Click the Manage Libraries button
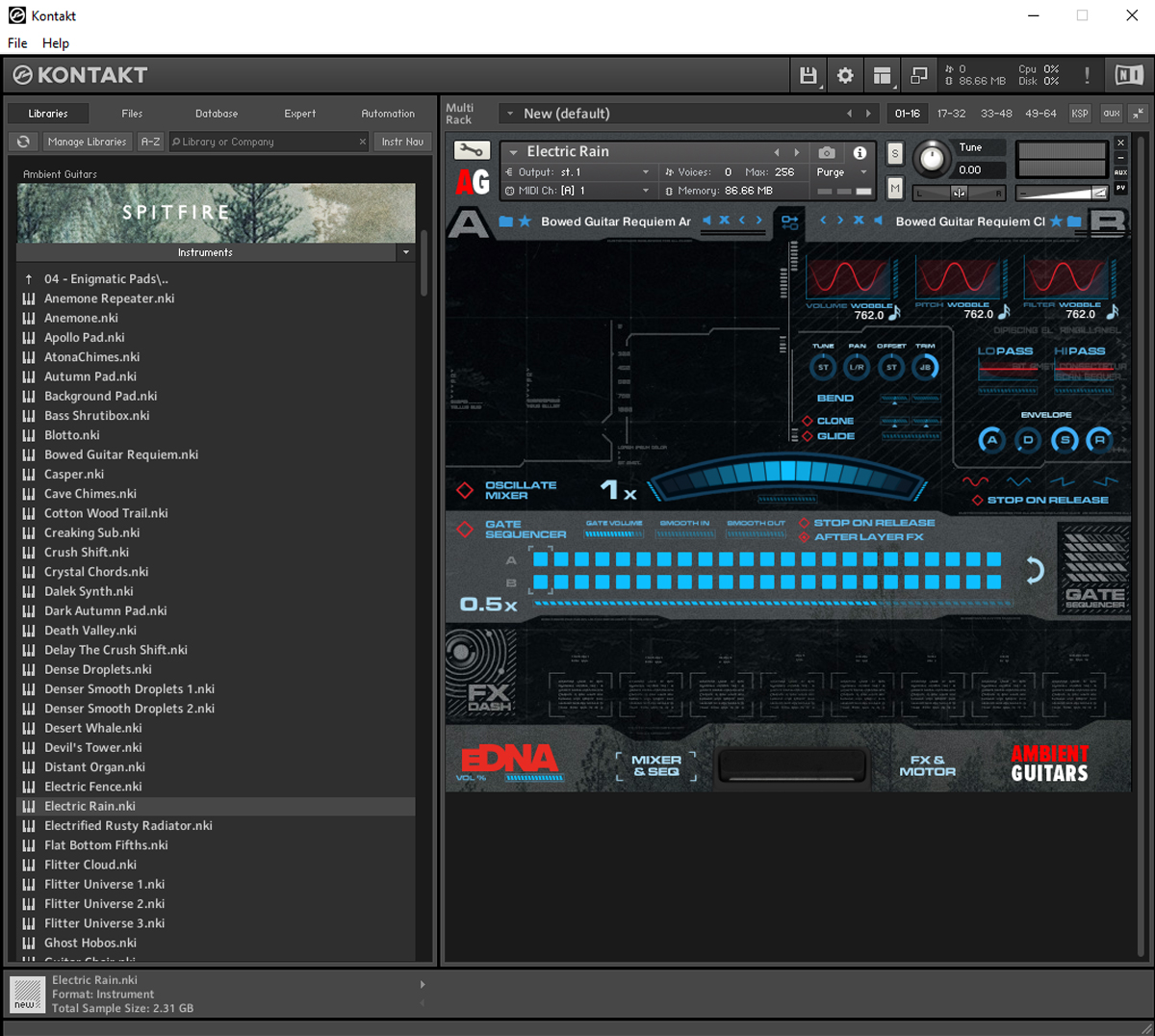 point(87,142)
